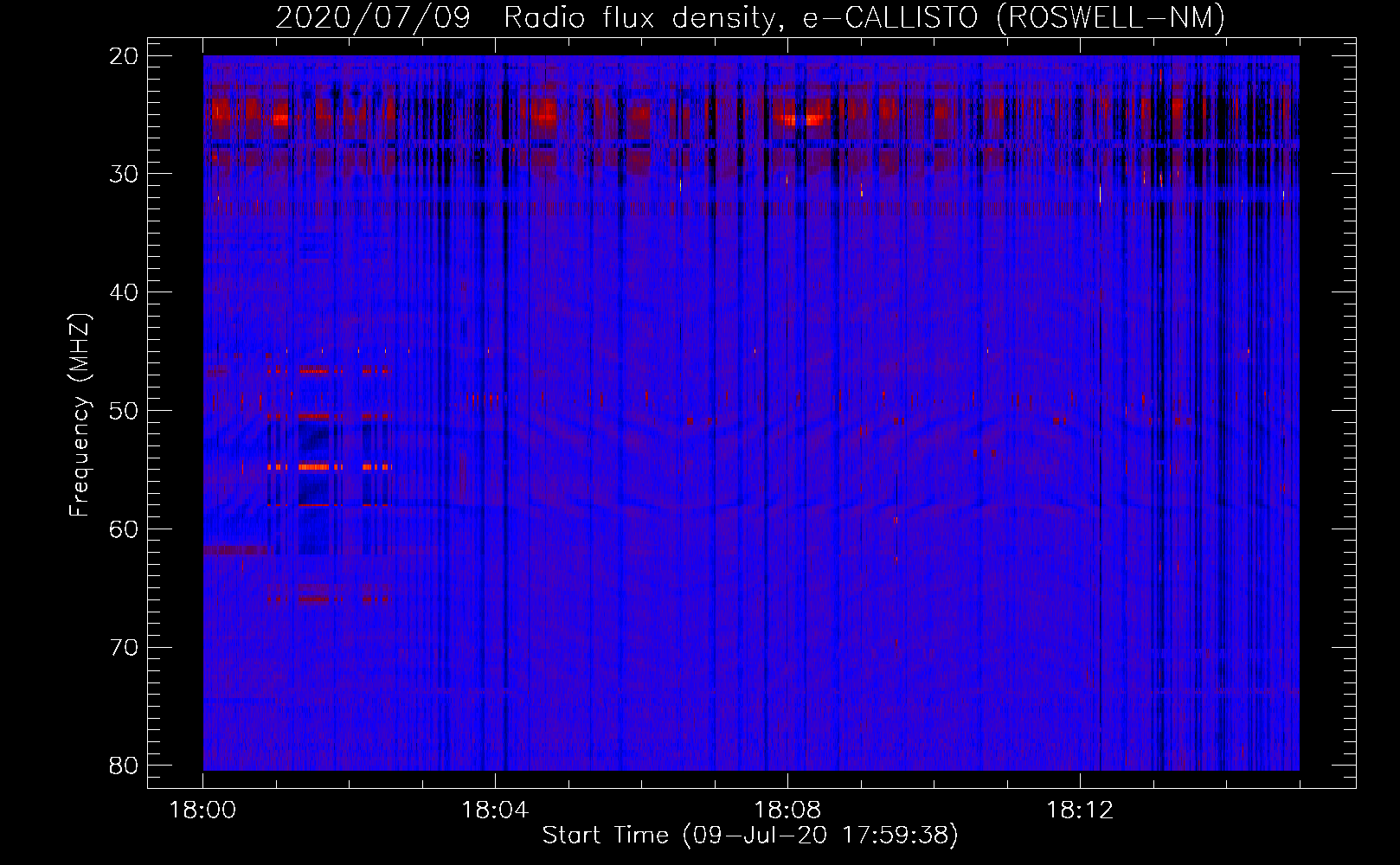This screenshot has width=1400, height=865.
Task: Click the 18:00 time tick label
Action: [x=202, y=811]
